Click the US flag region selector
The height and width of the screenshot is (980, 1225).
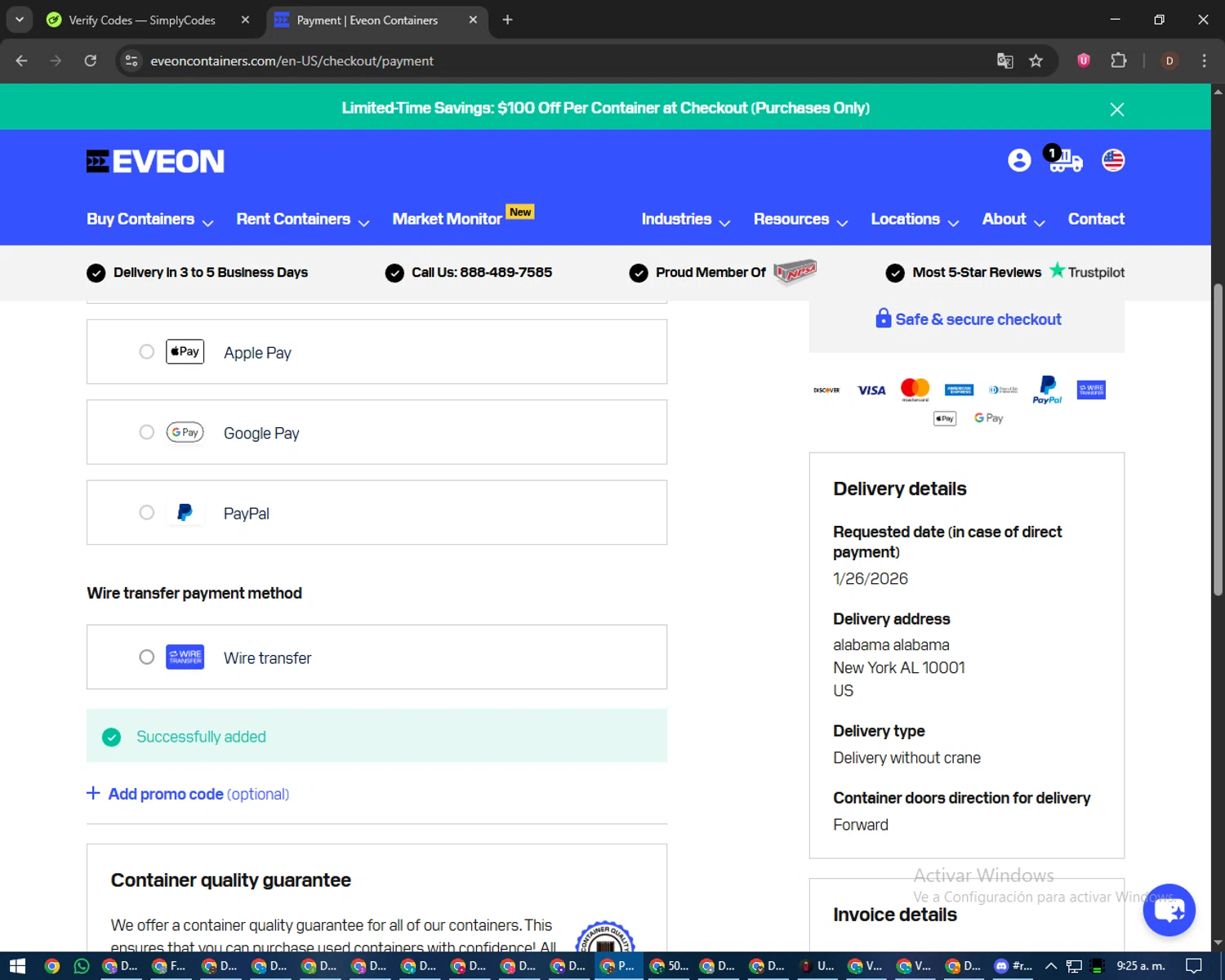pyautogui.click(x=1113, y=160)
